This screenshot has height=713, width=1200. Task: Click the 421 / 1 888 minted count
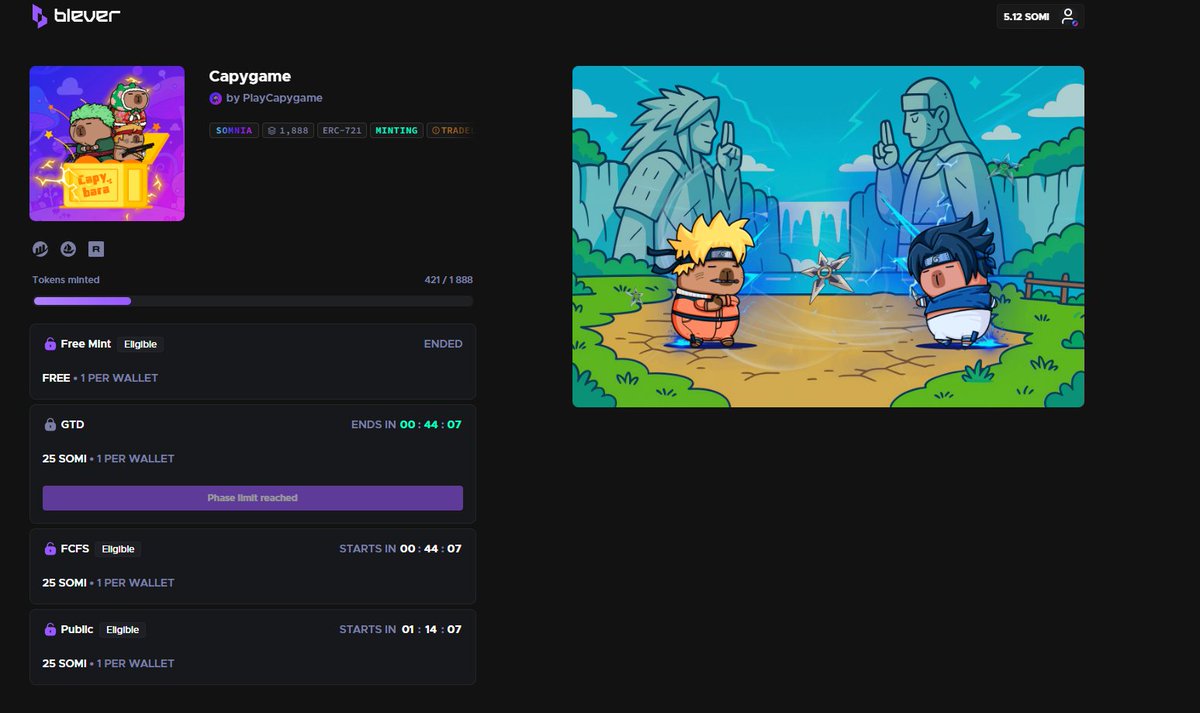point(449,280)
